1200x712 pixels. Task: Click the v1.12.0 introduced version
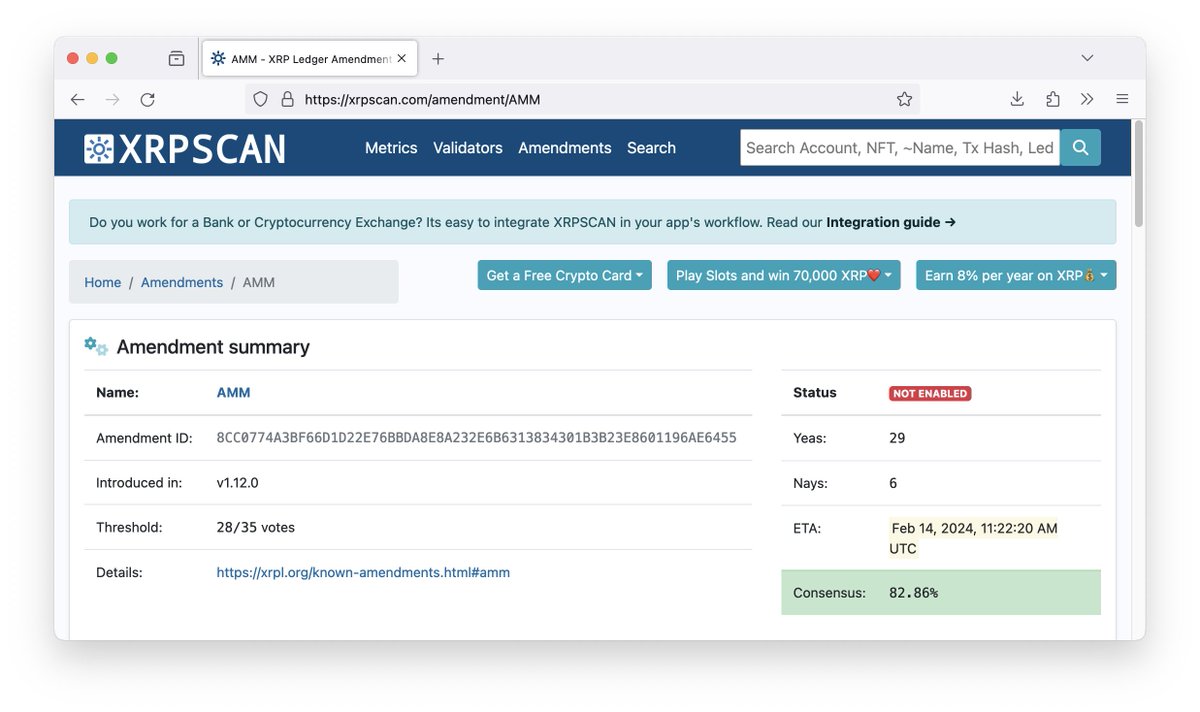tap(238, 483)
